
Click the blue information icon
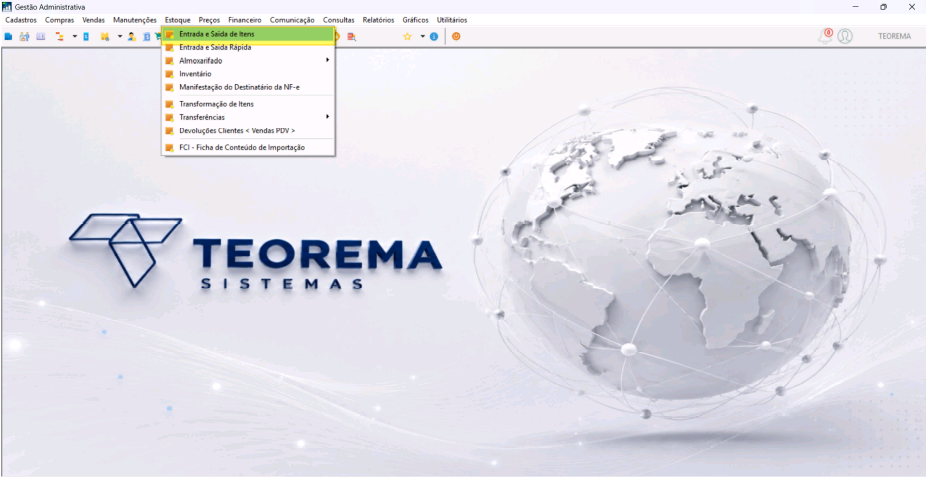pos(434,37)
